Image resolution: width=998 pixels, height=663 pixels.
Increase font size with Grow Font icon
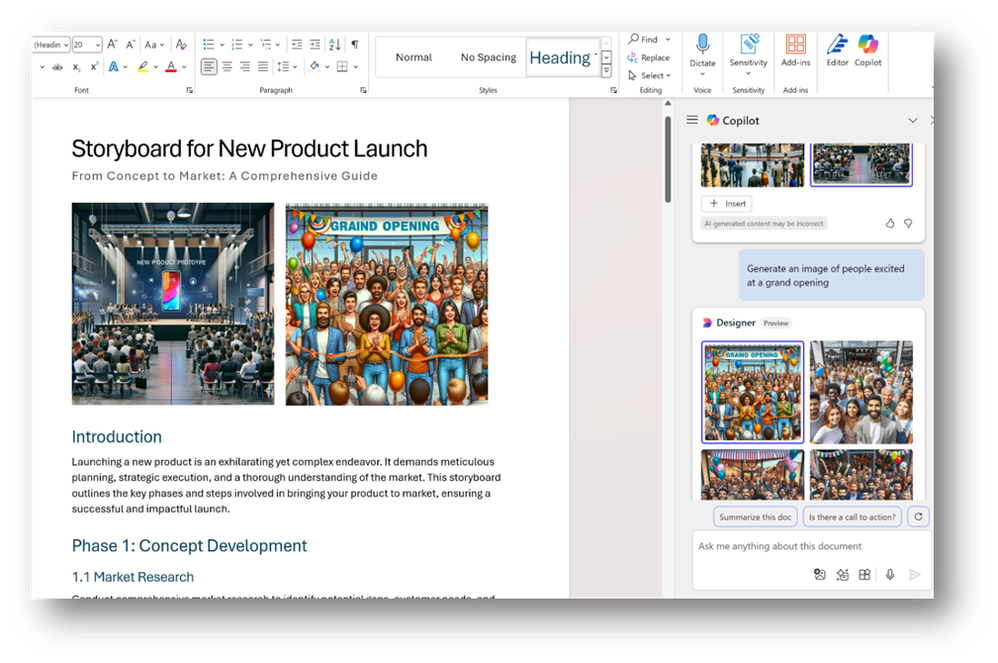(x=112, y=45)
